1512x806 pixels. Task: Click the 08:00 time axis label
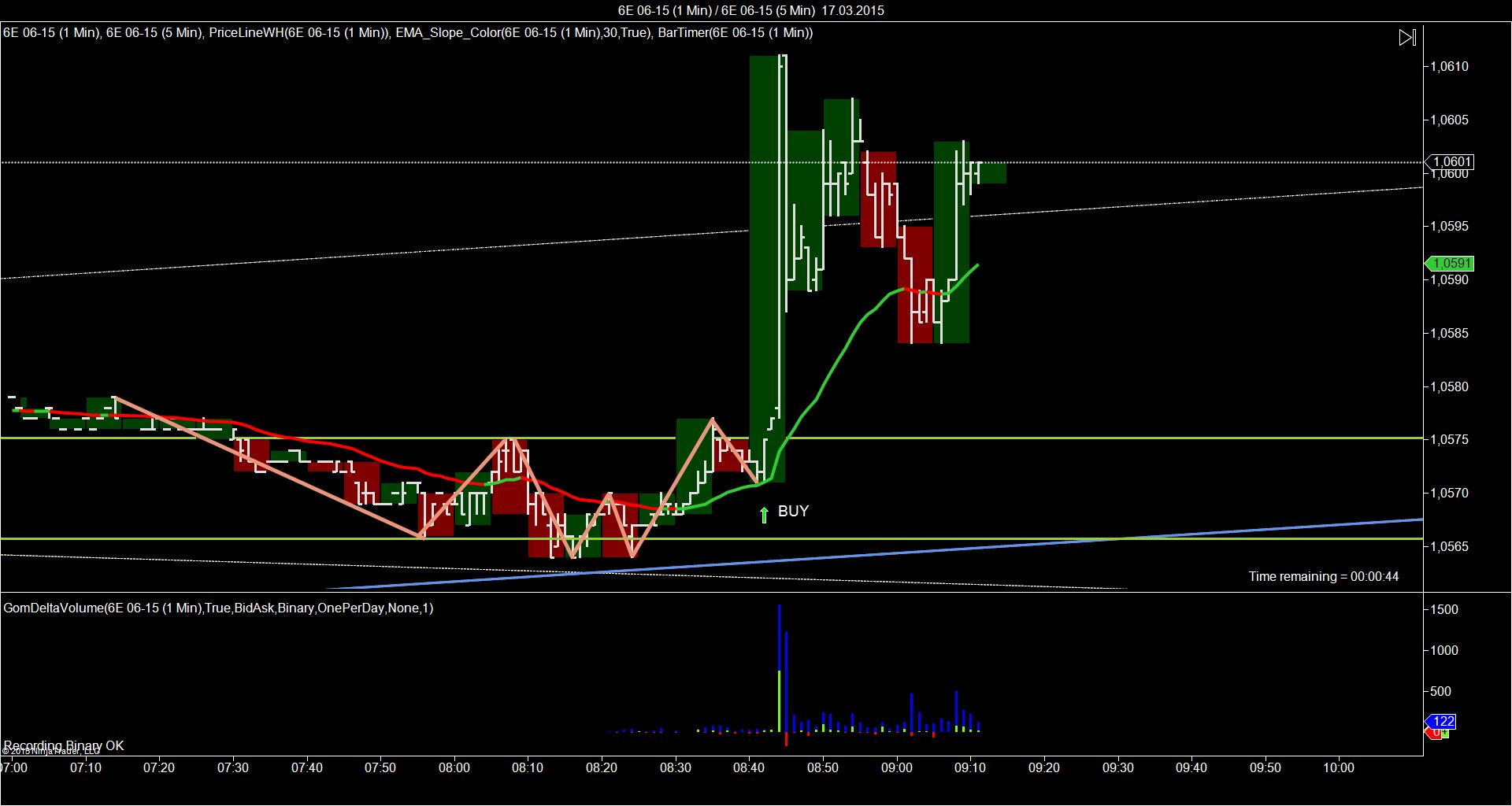coord(454,768)
